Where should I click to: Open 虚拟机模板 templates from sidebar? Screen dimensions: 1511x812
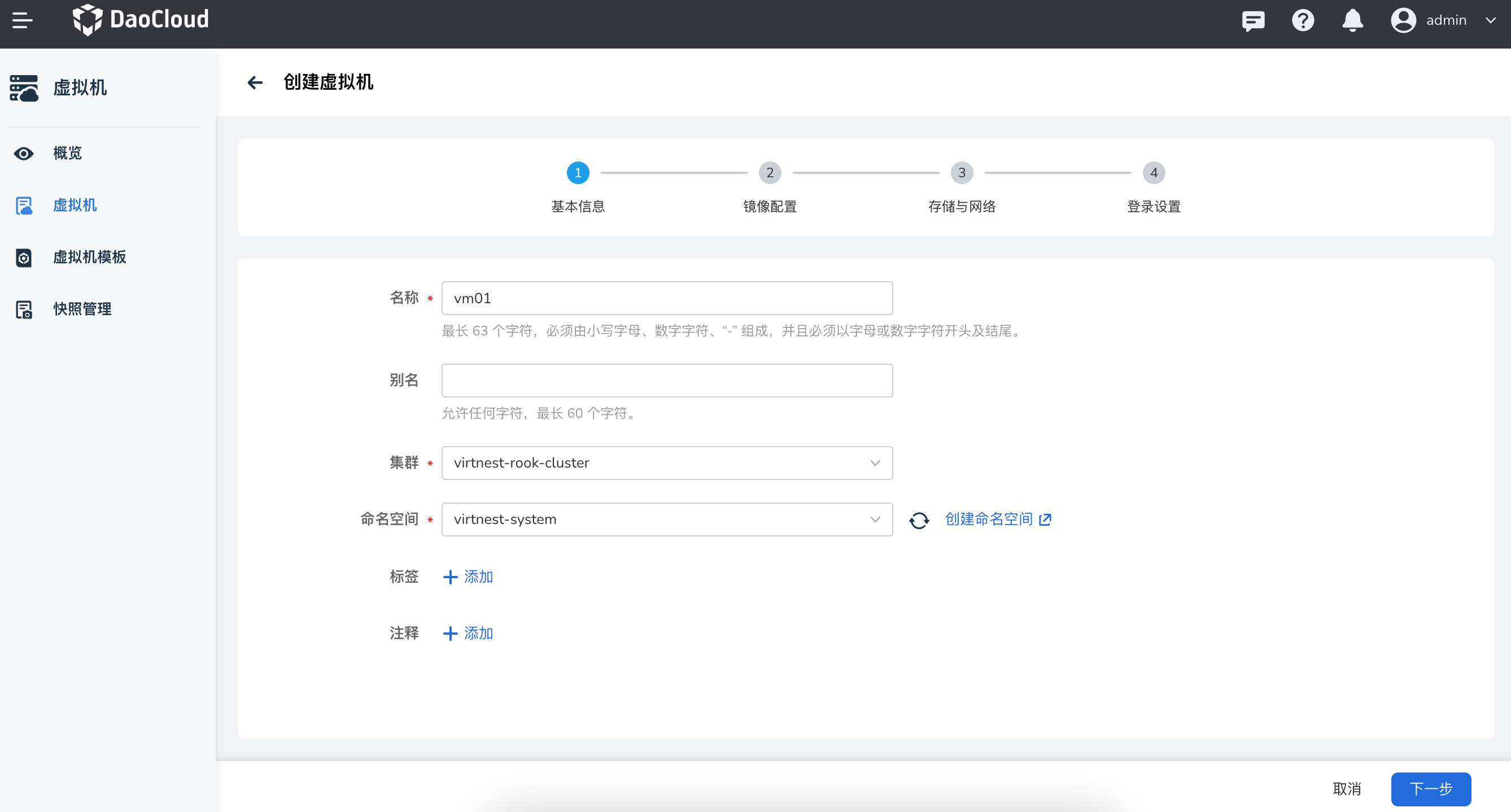tap(90, 257)
